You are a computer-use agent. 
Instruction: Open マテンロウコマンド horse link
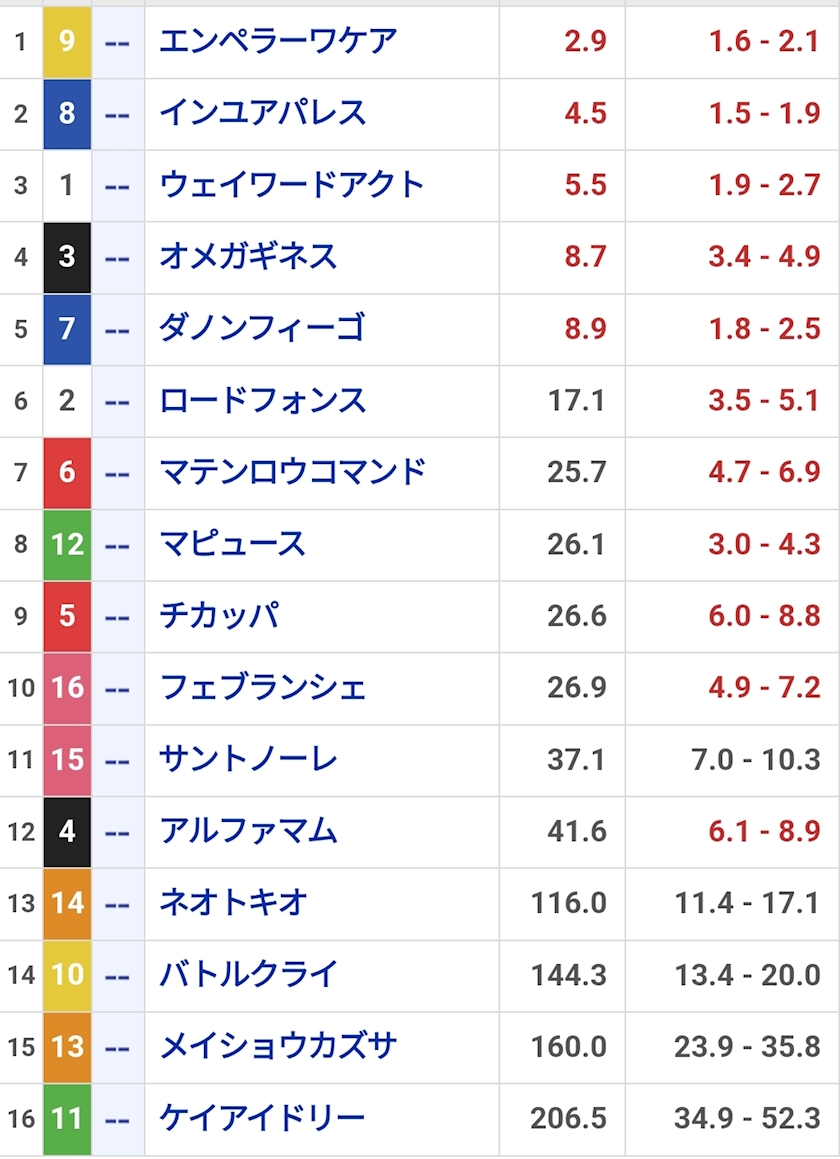(293, 472)
